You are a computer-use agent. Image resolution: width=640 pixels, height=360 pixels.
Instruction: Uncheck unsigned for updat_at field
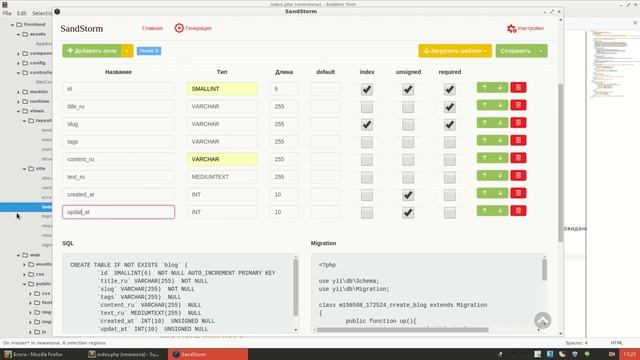coord(408,213)
